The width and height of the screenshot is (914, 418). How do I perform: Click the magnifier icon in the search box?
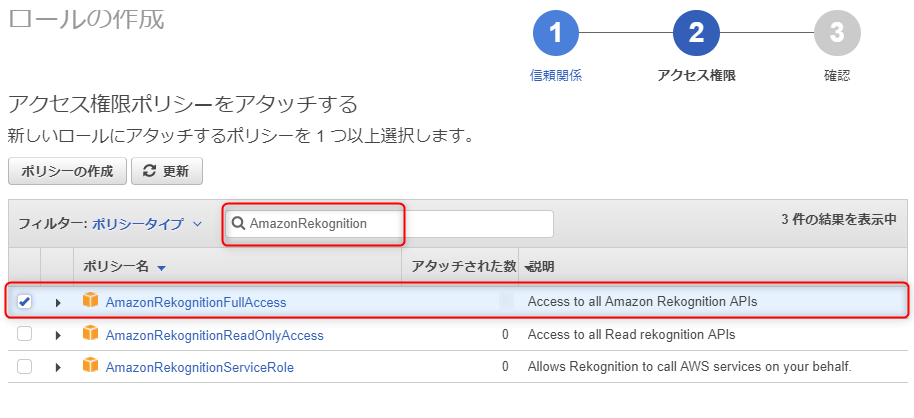click(x=238, y=223)
